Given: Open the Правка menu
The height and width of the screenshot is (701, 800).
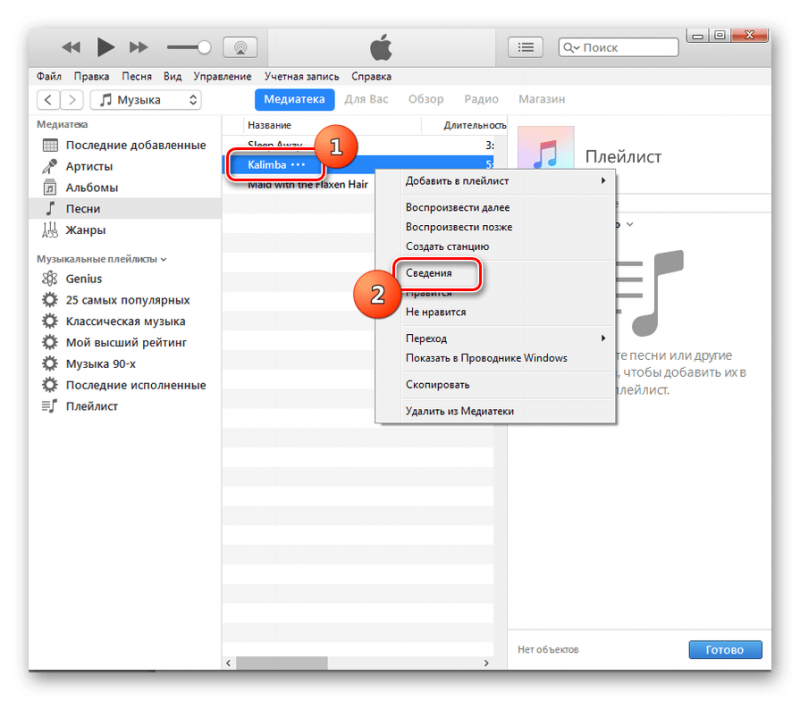Looking at the screenshot, I should tap(91, 76).
